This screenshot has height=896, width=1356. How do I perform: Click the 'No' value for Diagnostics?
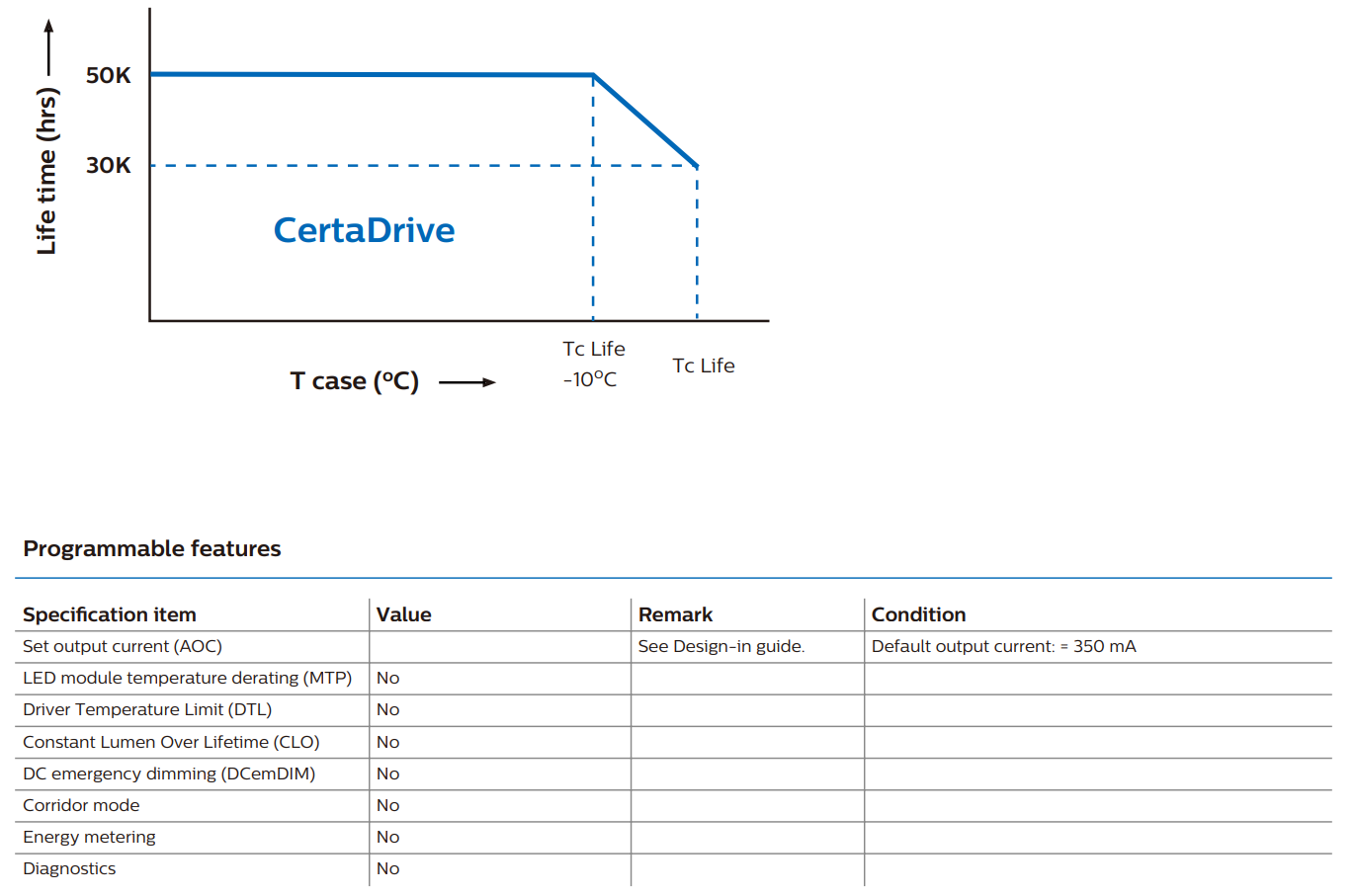(x=388, y=868)
